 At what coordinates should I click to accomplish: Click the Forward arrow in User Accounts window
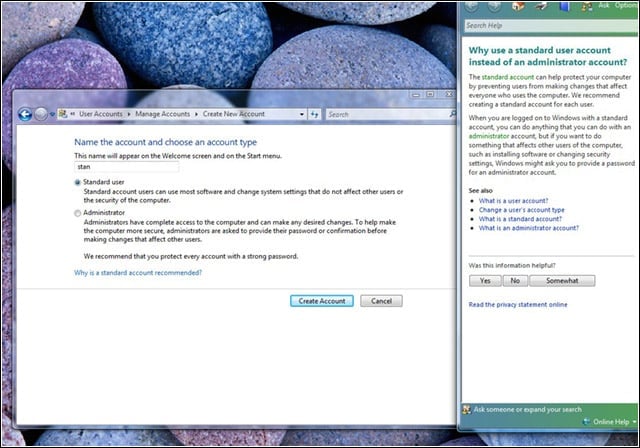[x=40, y=115]
